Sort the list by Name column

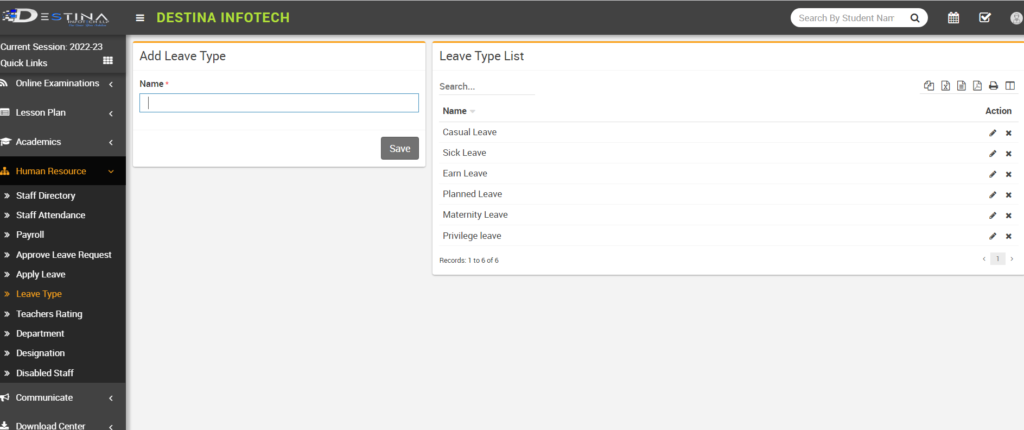click(456, 111)
